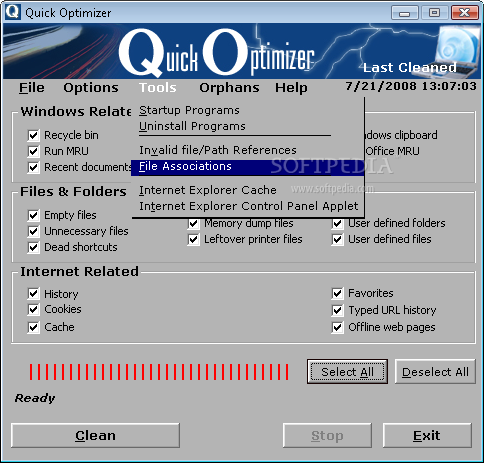Open Internet Explorer Control Panel Applet
Image resolution: width=484 pixels, height=463 pixels.
[248, 206]
